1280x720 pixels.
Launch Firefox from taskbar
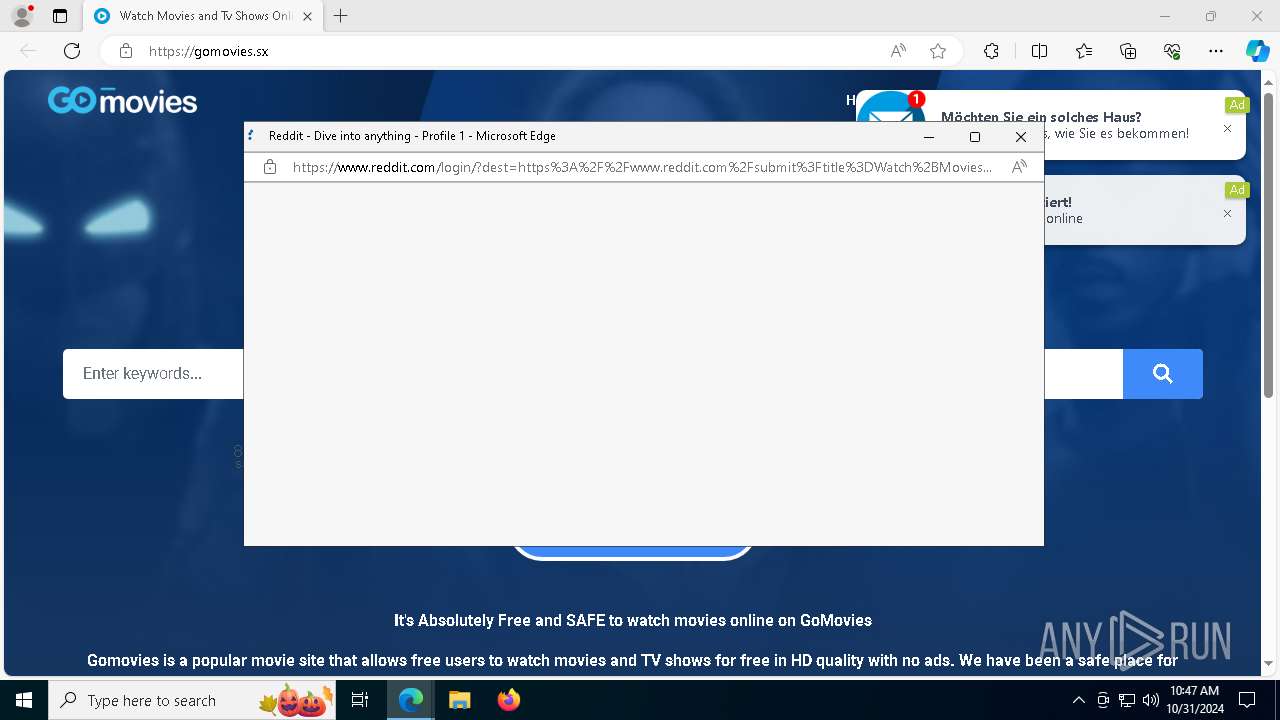pyautogui.click(x=509, y=700)
